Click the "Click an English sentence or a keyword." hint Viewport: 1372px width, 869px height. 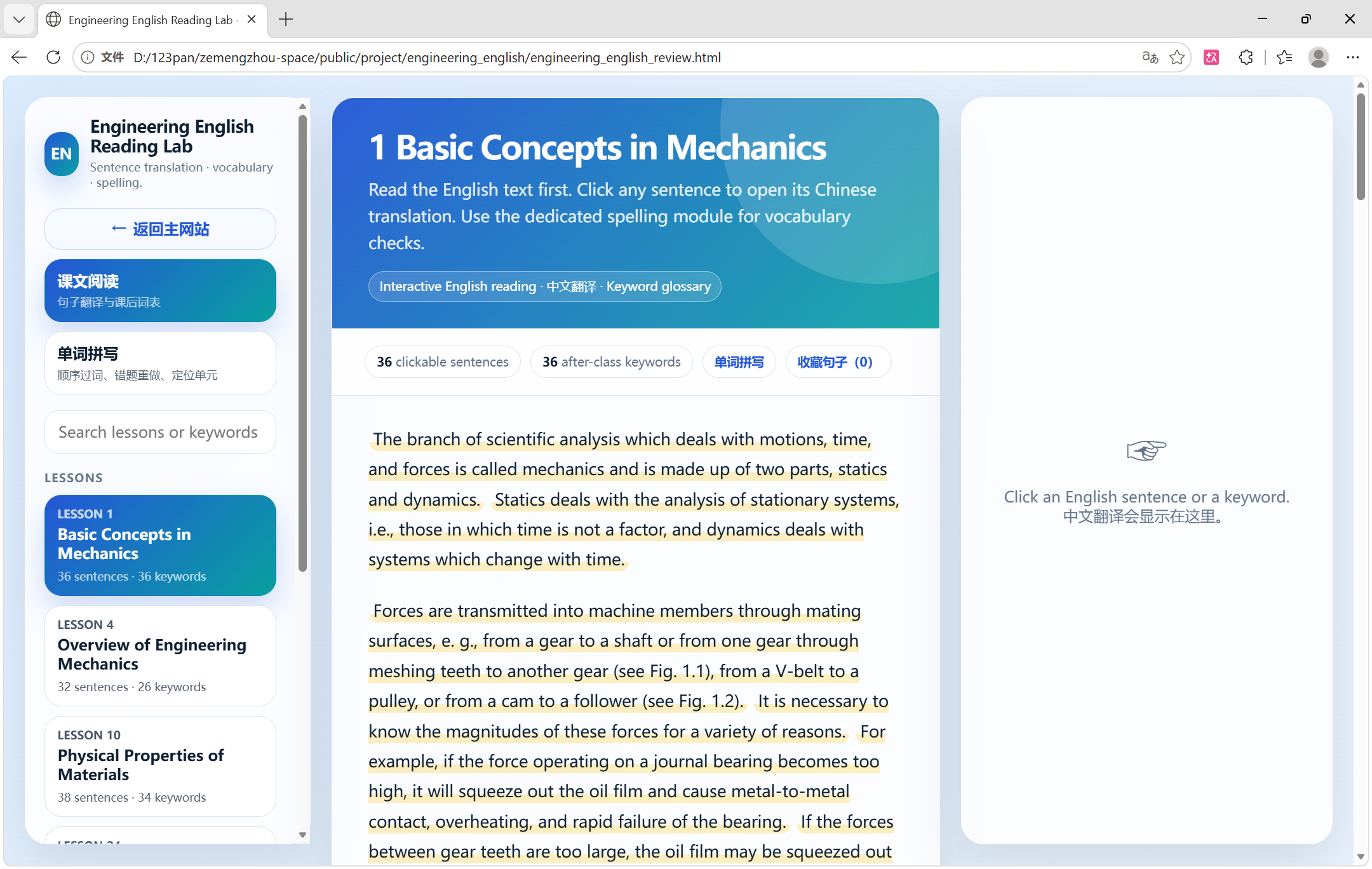(1147, 497)
